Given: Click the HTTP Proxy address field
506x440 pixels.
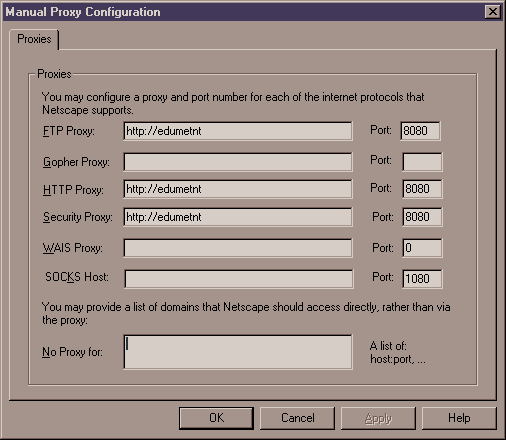Looking at the screenshot, I should click(x=238, y=189).
